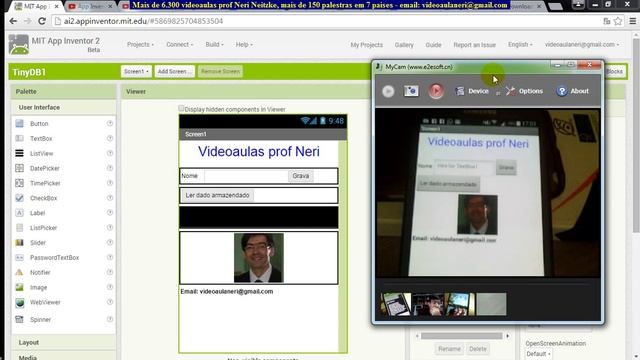Open the Help dropdown menu

pos(244,44)
